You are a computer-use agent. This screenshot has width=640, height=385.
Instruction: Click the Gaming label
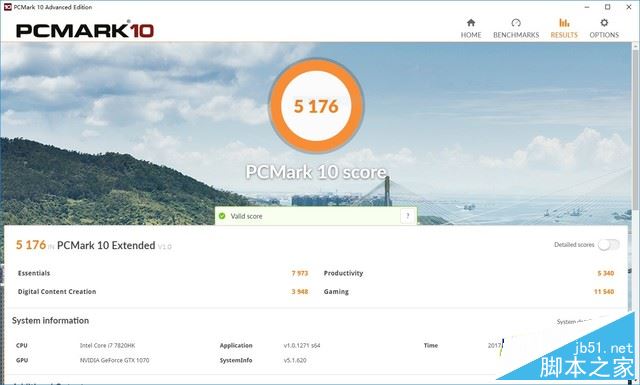(x=336, y=292)
